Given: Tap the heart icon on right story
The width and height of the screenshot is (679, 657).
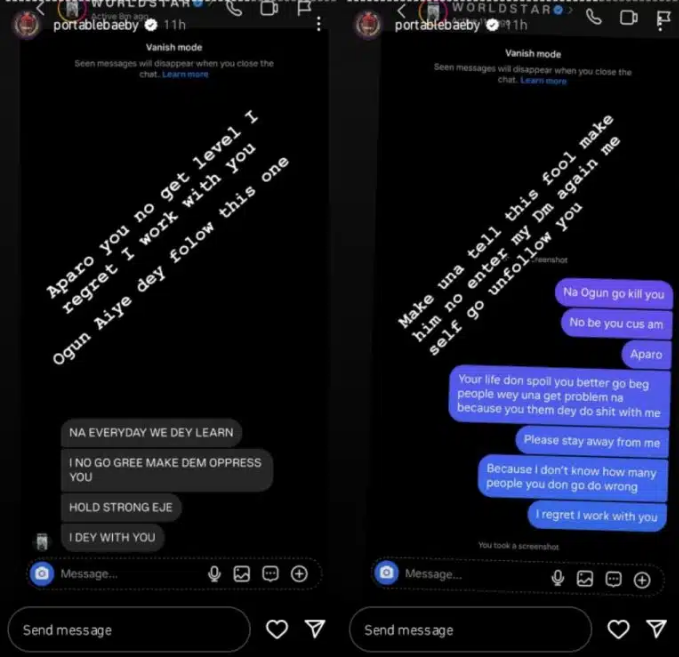Looking at the screenshot, I should (618, 629).
